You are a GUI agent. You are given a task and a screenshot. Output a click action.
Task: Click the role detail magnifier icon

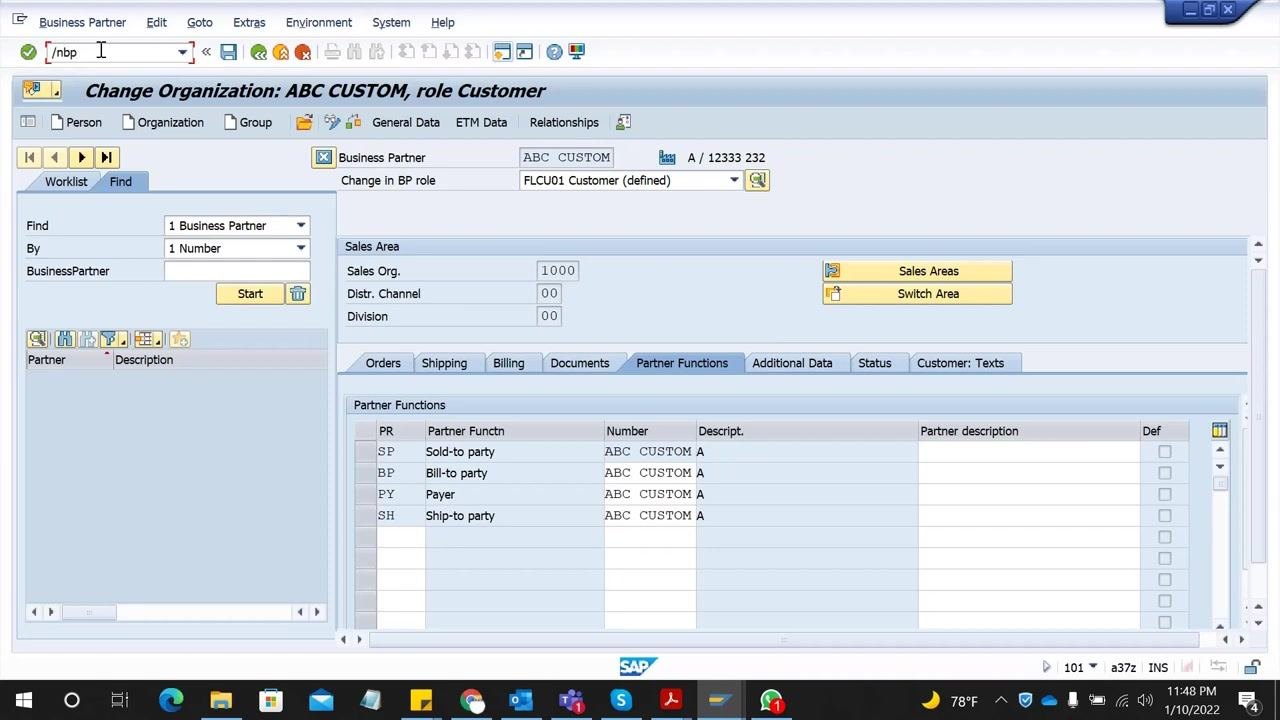(757, 180)
